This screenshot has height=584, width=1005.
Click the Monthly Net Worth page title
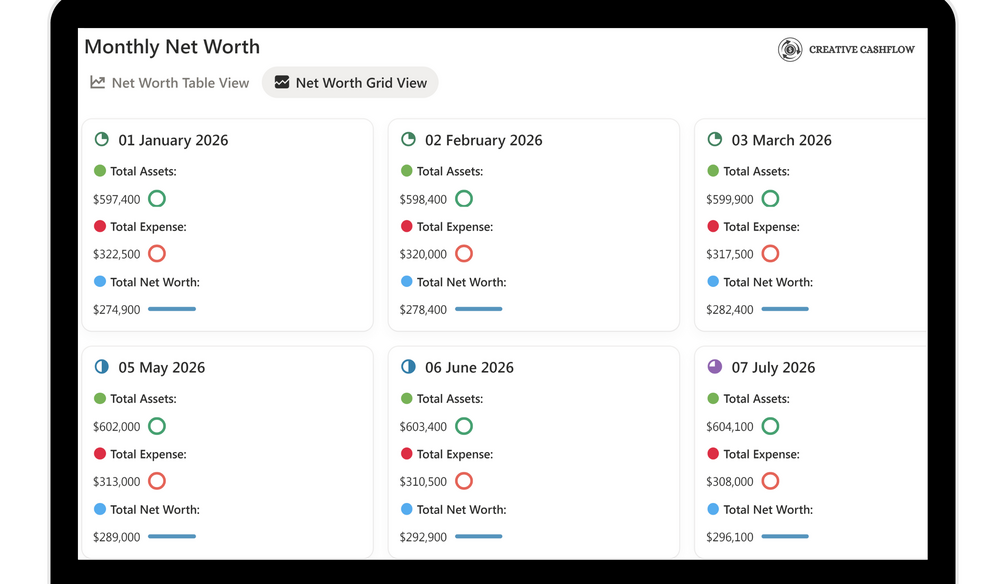coord(172,47)
